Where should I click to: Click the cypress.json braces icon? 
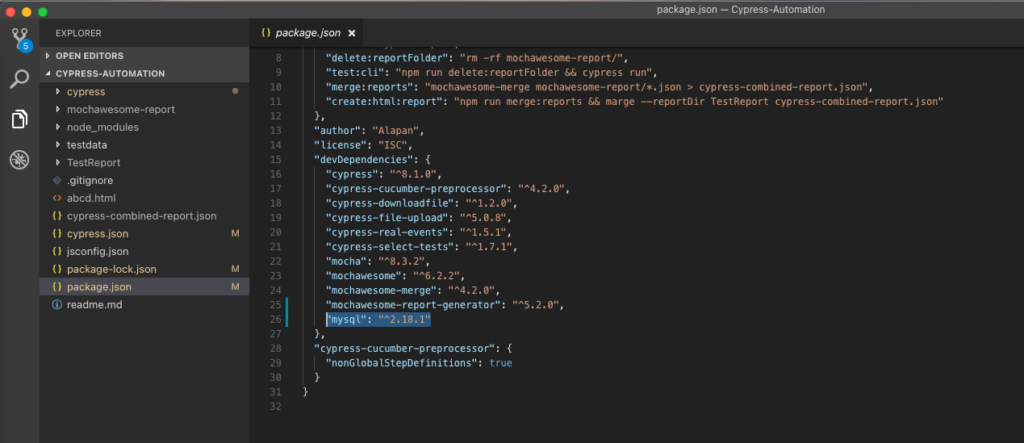[56, 233]
